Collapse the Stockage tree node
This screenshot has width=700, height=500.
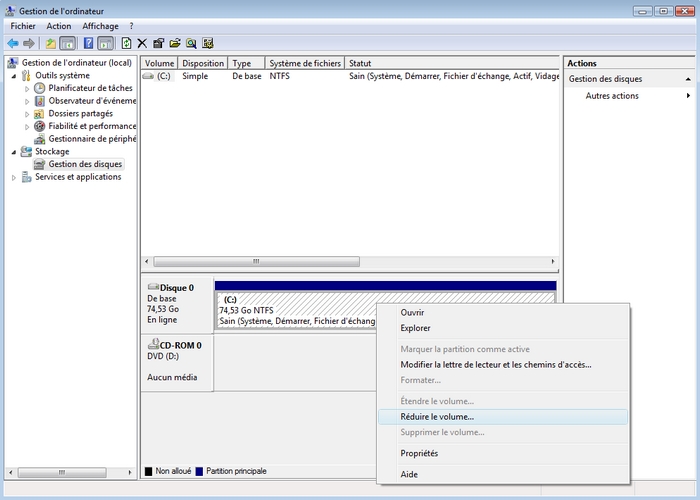[14, 152]
